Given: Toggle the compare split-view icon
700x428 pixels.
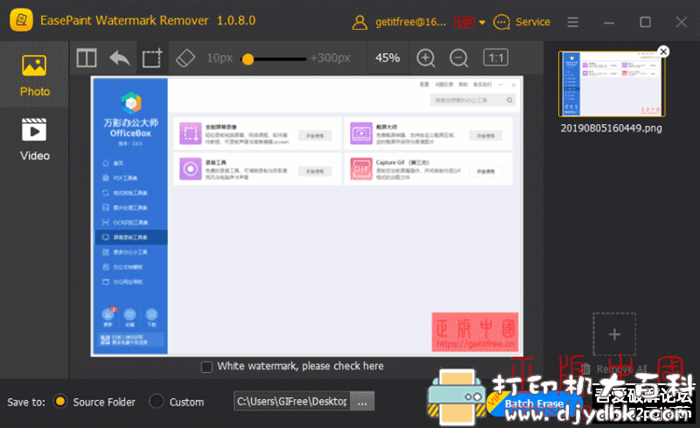Looking at the screenshot, I should click(x=87, y=58).
